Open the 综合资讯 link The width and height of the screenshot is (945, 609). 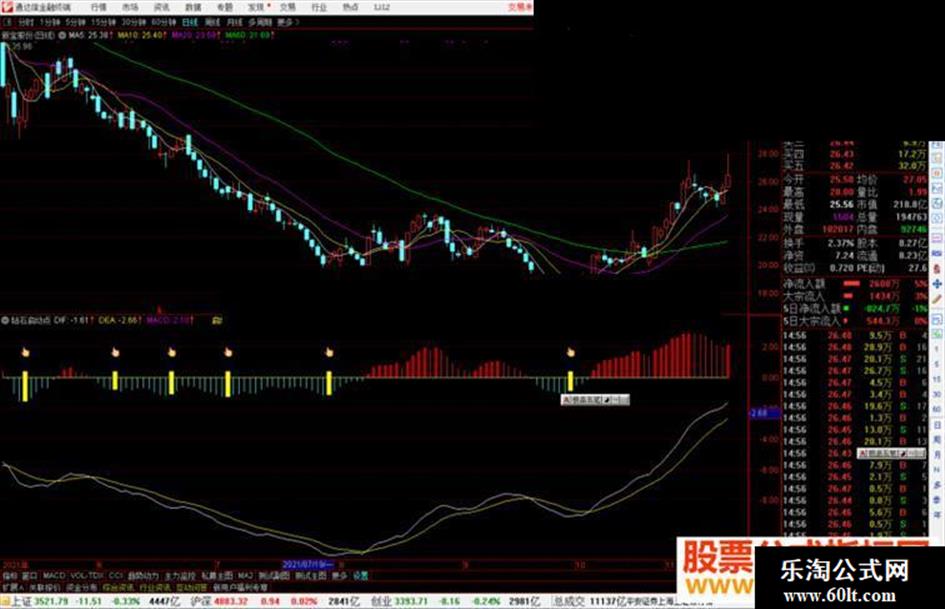(x=118, y=587)
